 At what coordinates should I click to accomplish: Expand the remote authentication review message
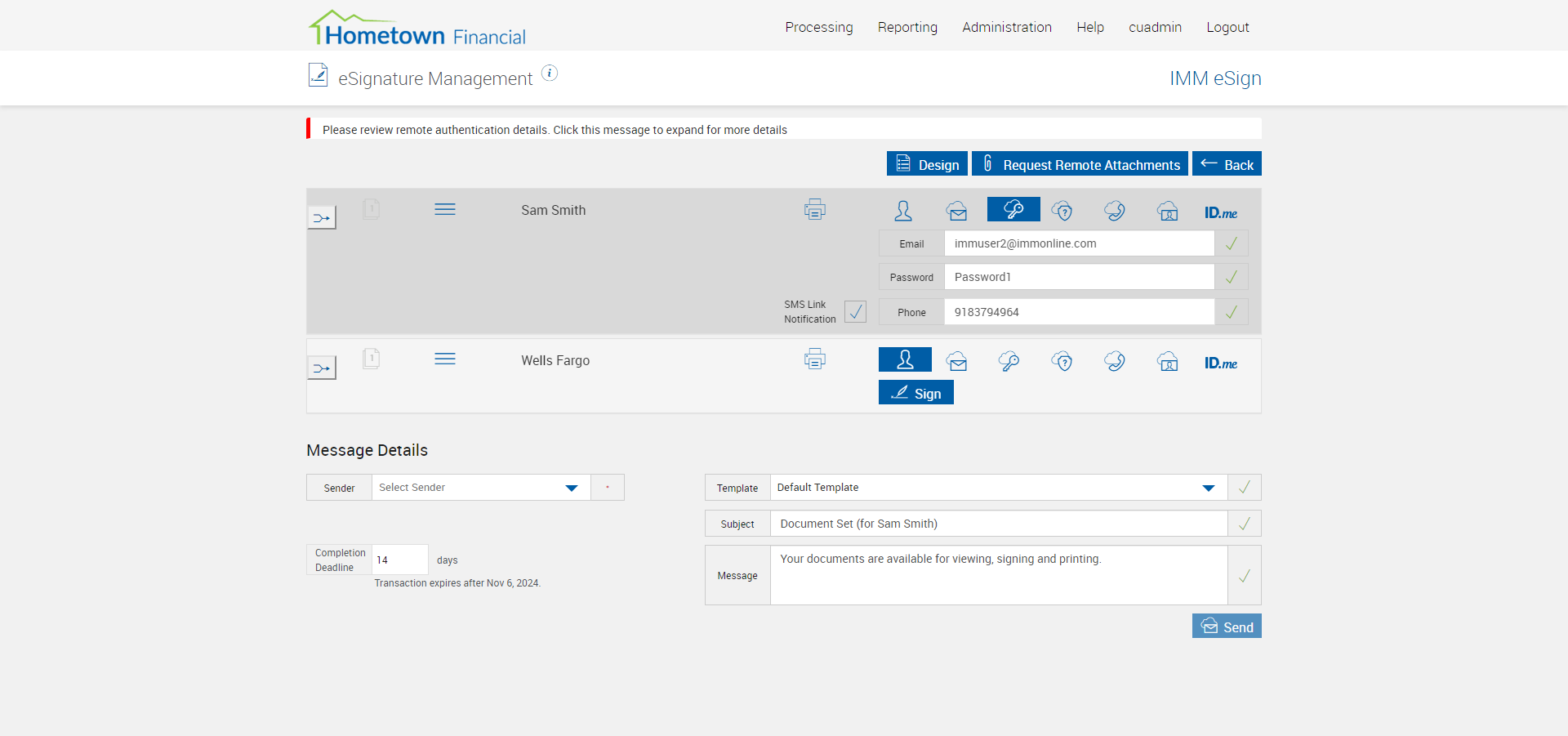(784, 129)
